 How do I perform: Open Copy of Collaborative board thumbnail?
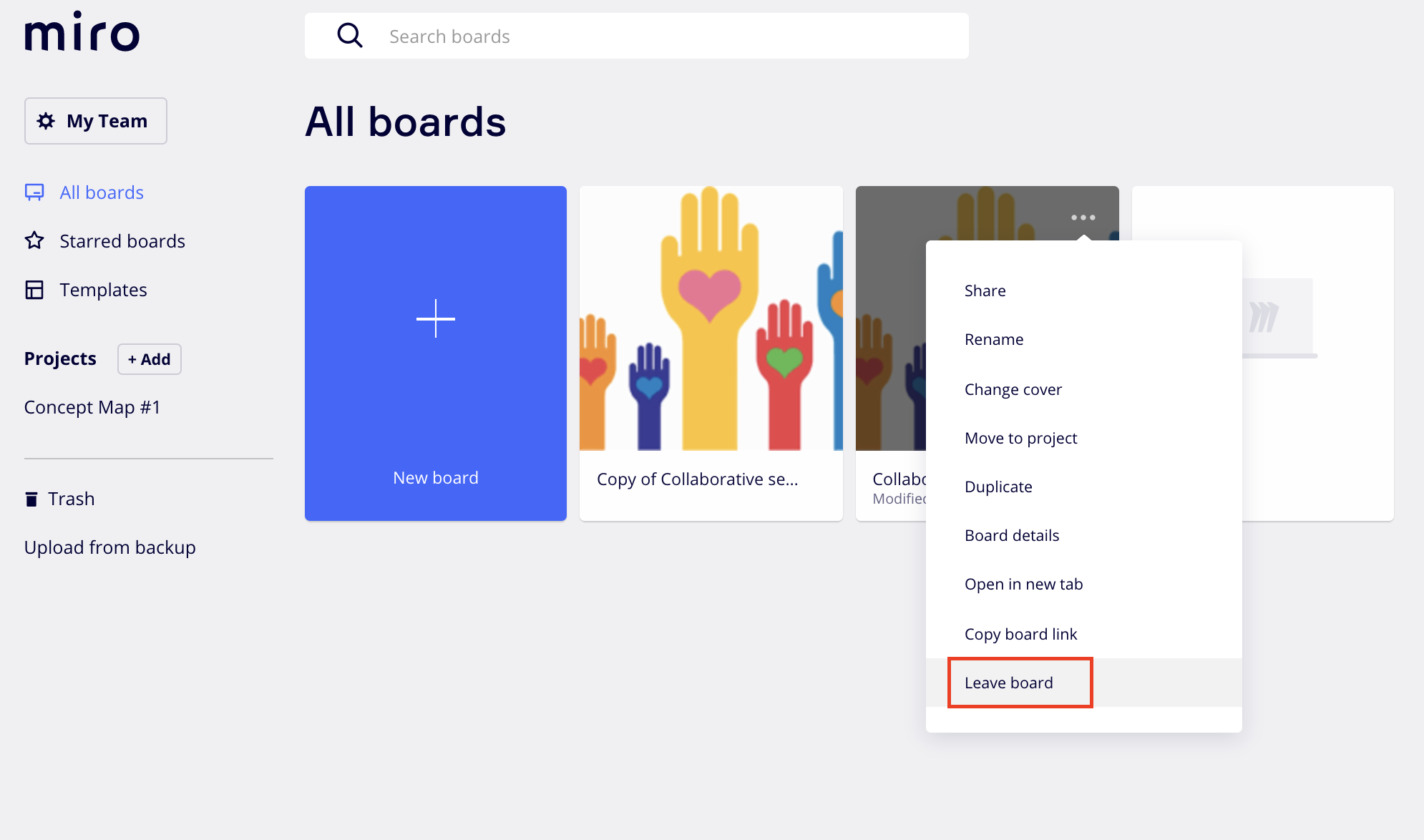(711, 318)
